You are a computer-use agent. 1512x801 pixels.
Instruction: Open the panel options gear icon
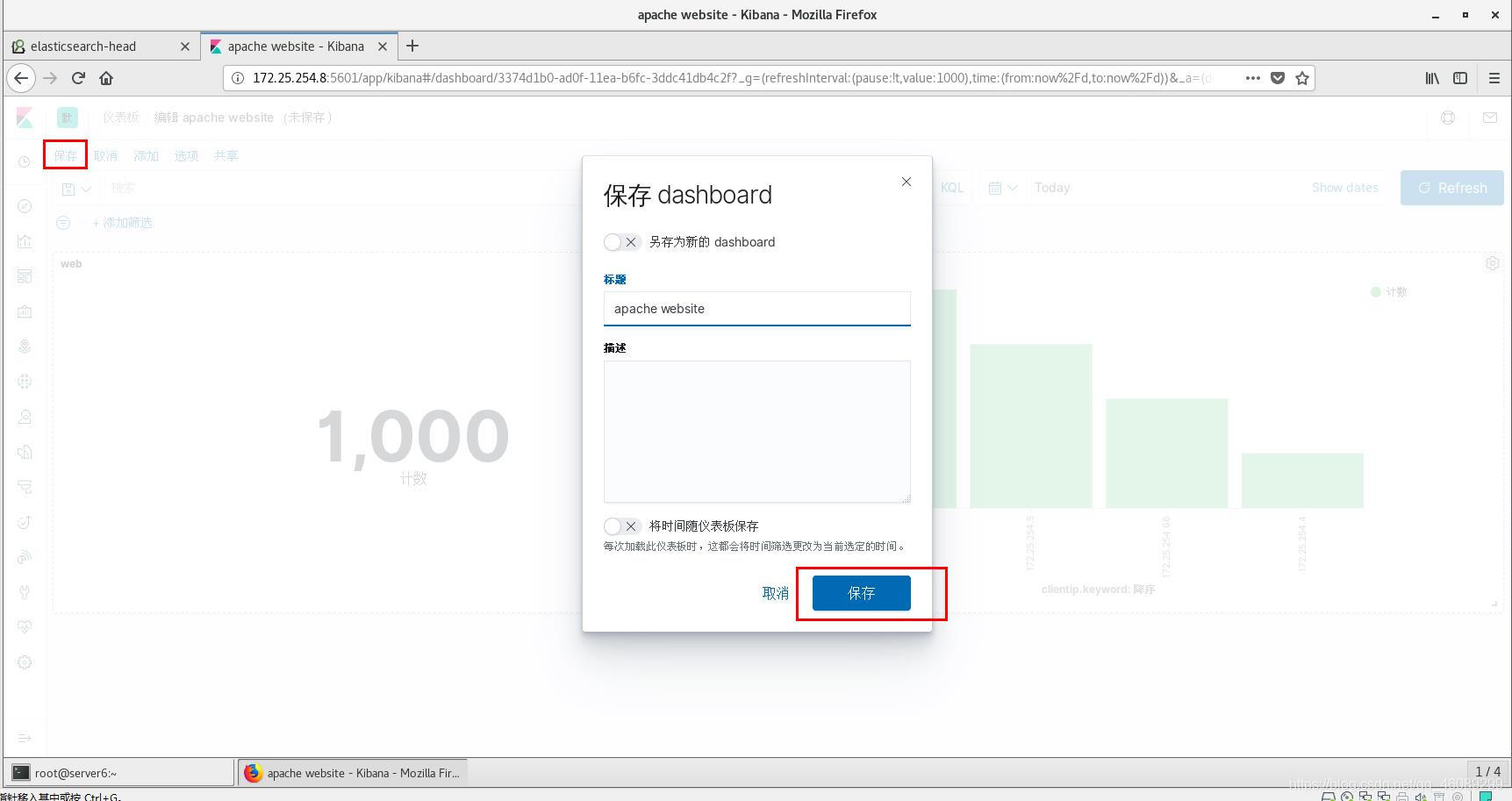click(x=1492, y=263)
